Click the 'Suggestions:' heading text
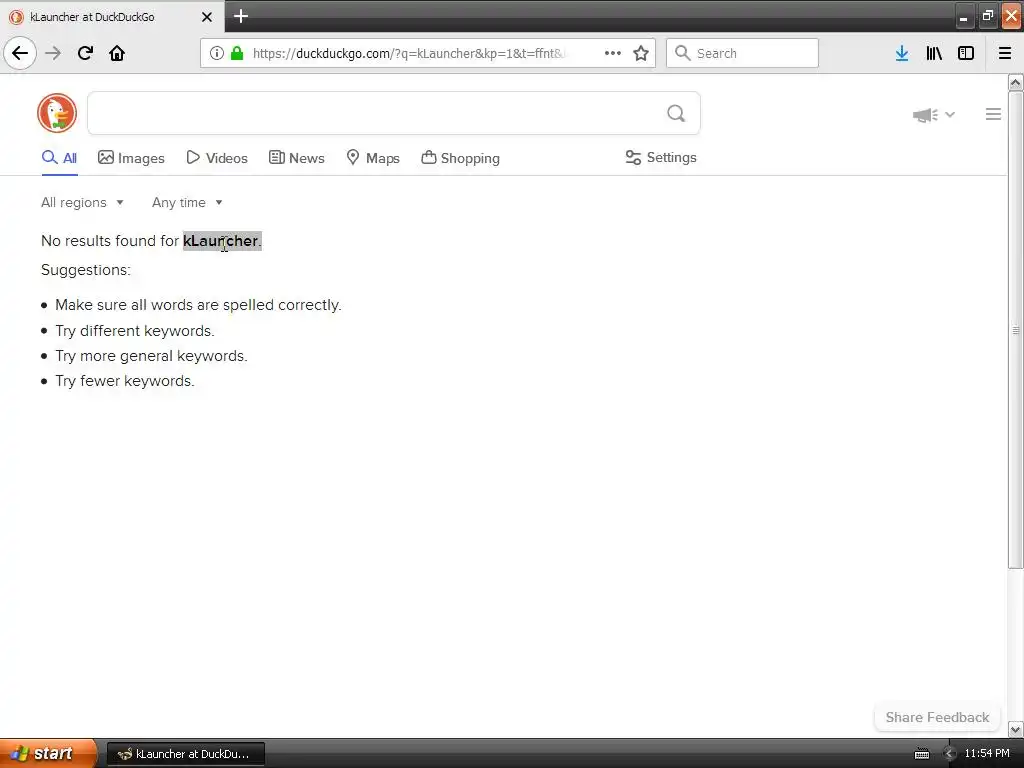The image size is (1024, 768). pyautogui.click(x=86, y=270)
